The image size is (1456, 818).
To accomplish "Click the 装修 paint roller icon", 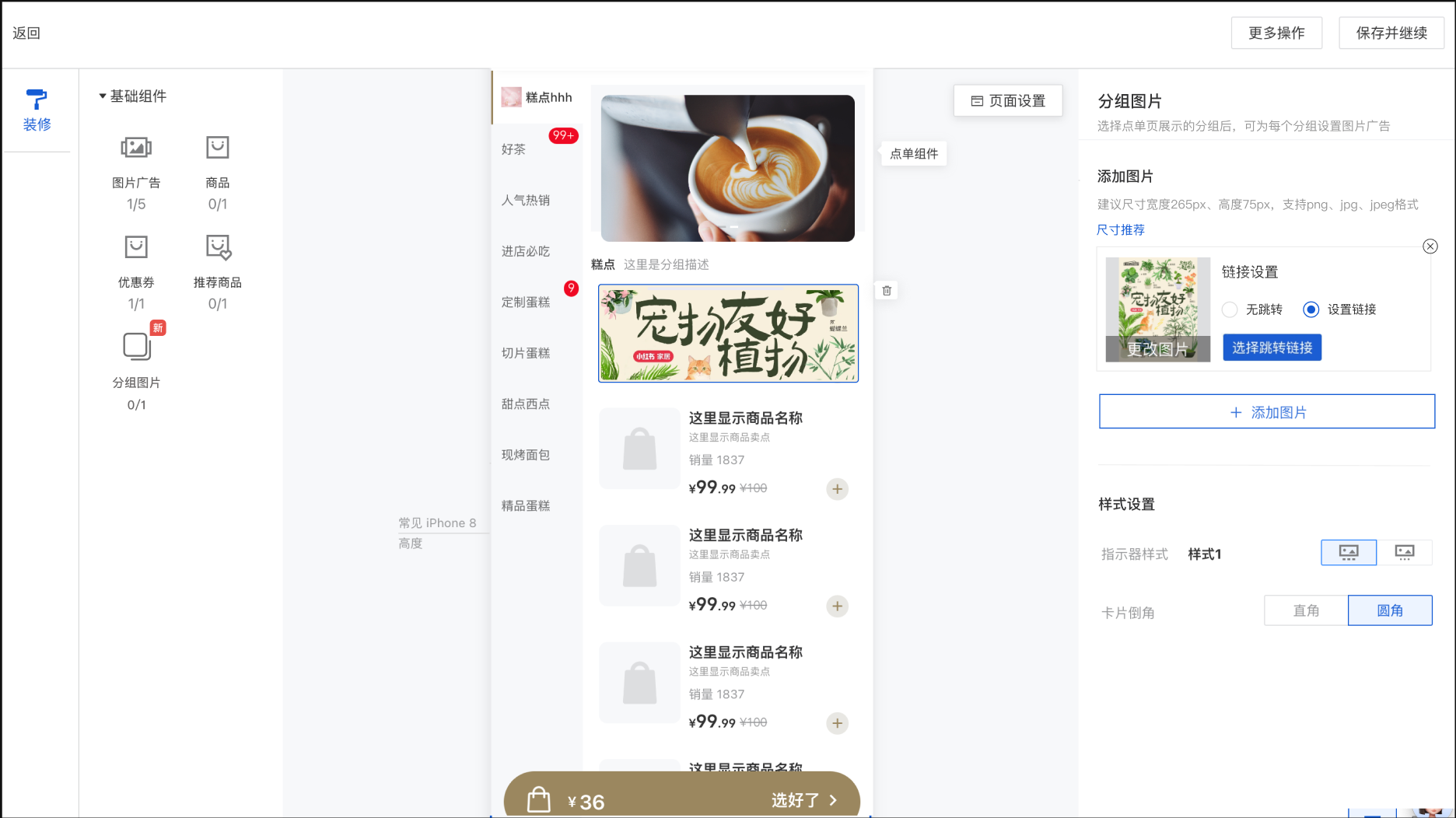I will [x=37, y=100].
